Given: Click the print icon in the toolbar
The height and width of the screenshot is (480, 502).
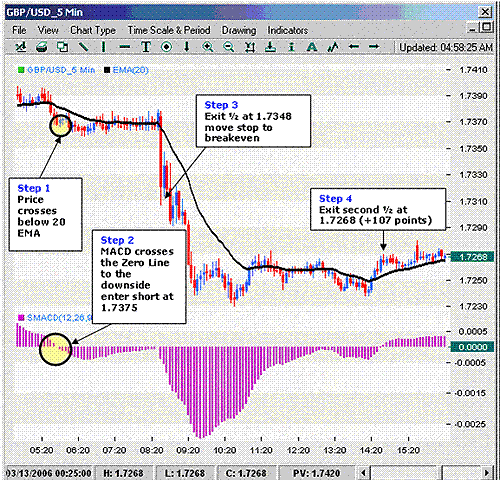Looking at the screenshot, I should click(42, 47).
